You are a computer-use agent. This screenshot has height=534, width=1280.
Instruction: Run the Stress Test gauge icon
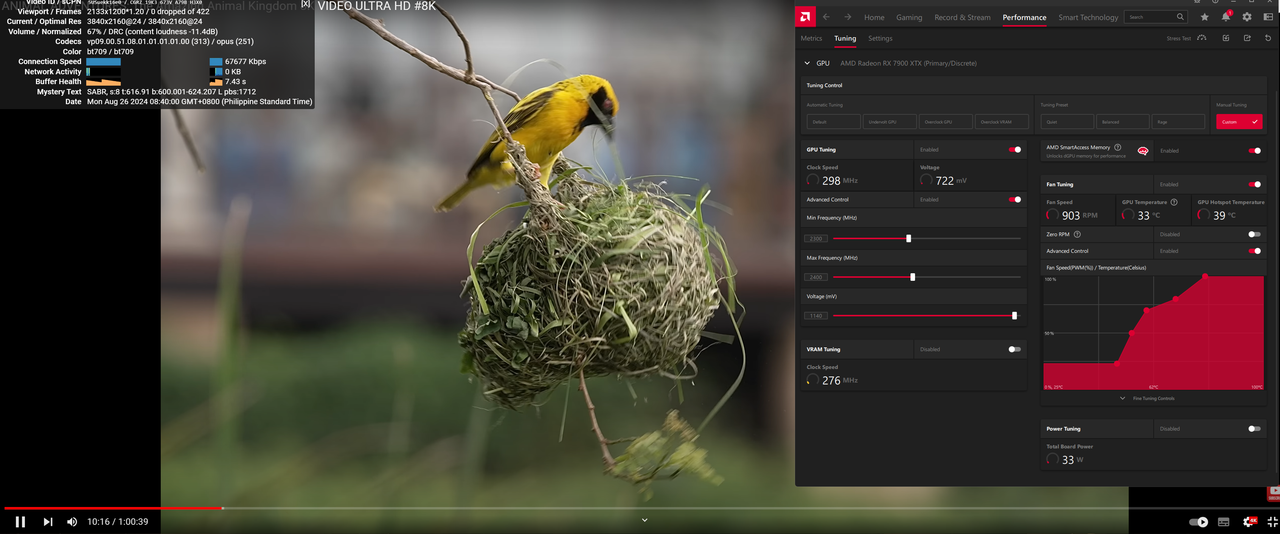click(x=1201, y=38)
